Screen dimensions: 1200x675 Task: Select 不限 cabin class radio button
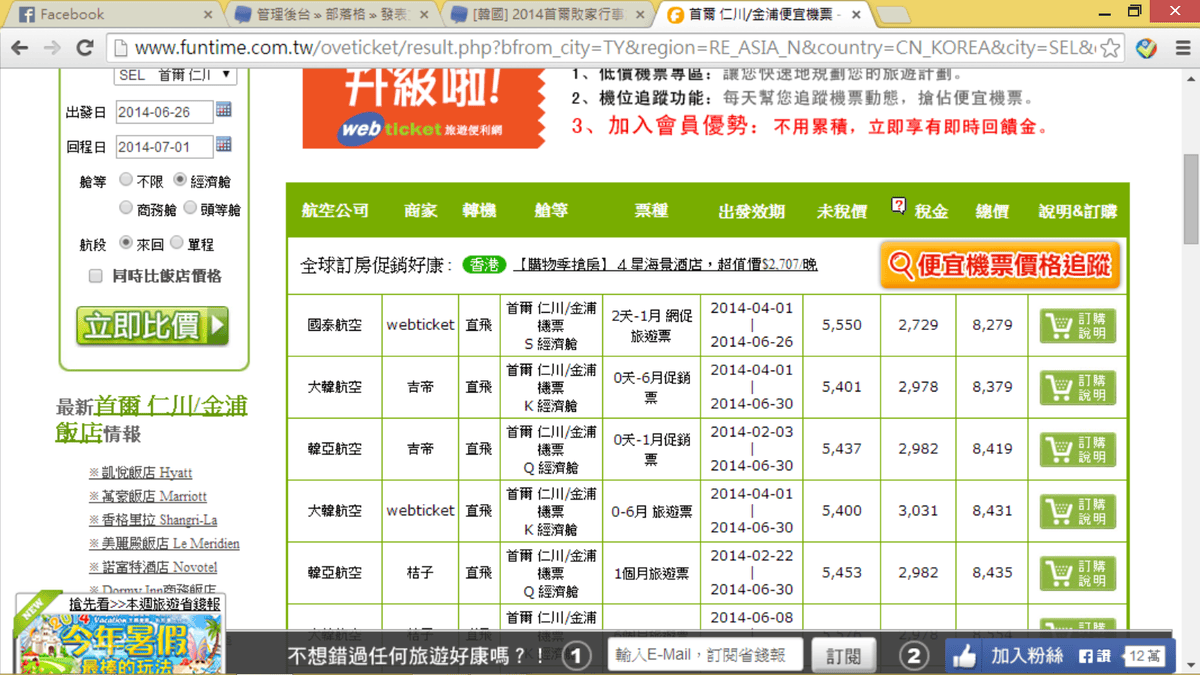coord(126,180)
